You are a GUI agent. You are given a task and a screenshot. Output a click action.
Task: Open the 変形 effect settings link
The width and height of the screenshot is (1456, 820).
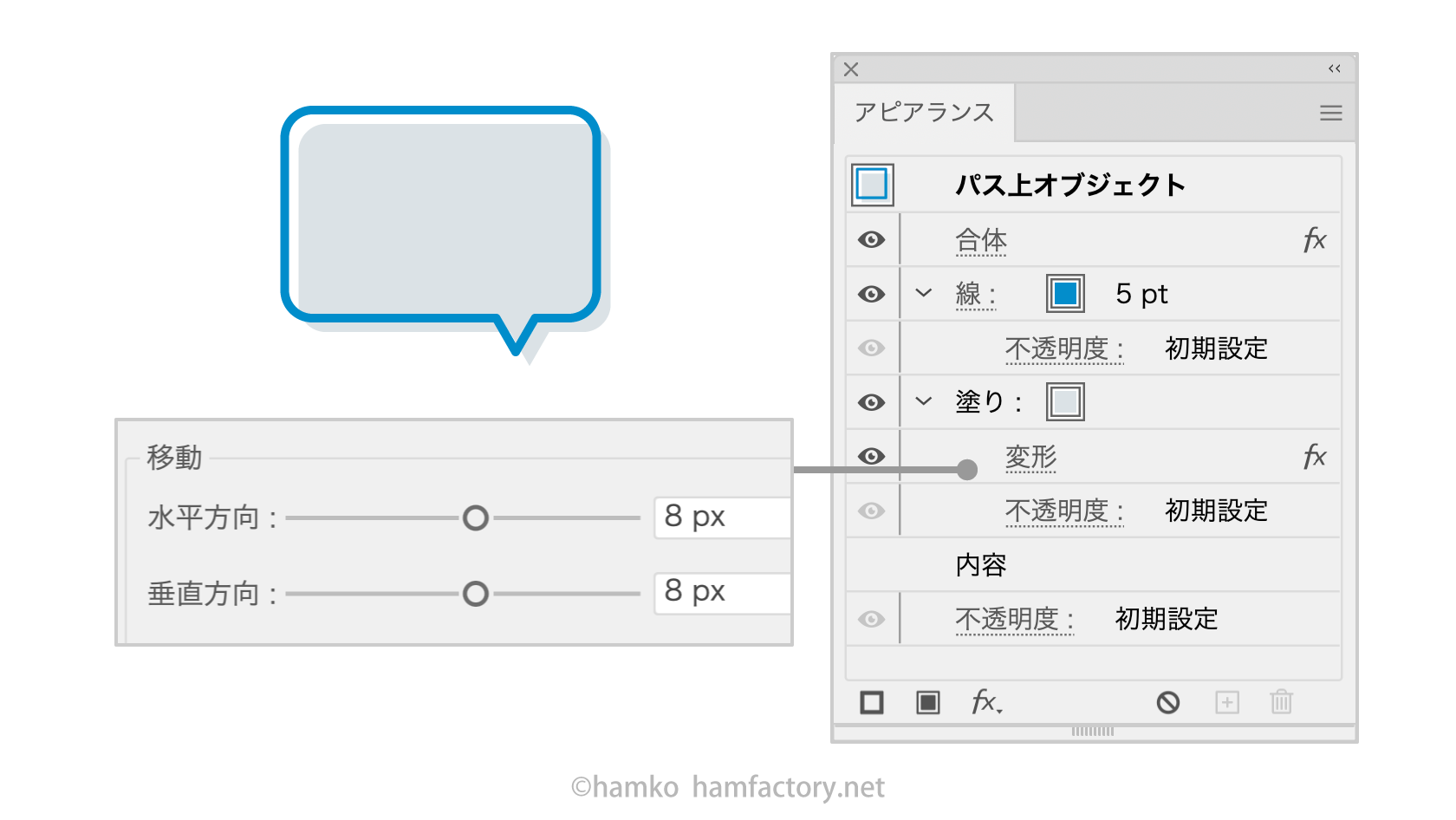point(1030,457)
